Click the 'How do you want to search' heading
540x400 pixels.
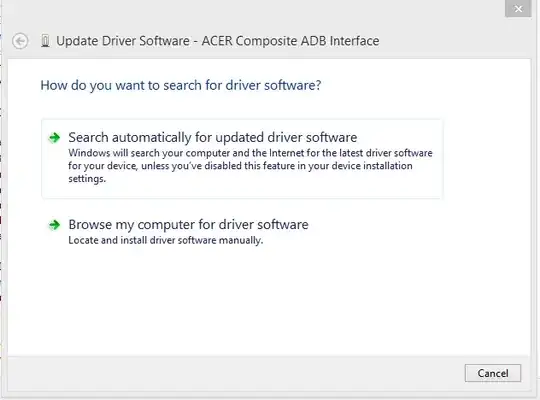181,85
